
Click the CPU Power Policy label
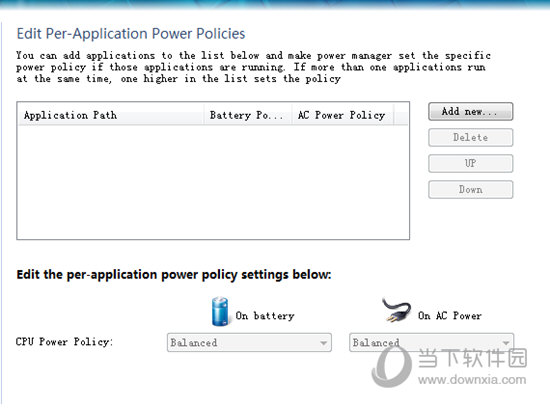64,342
